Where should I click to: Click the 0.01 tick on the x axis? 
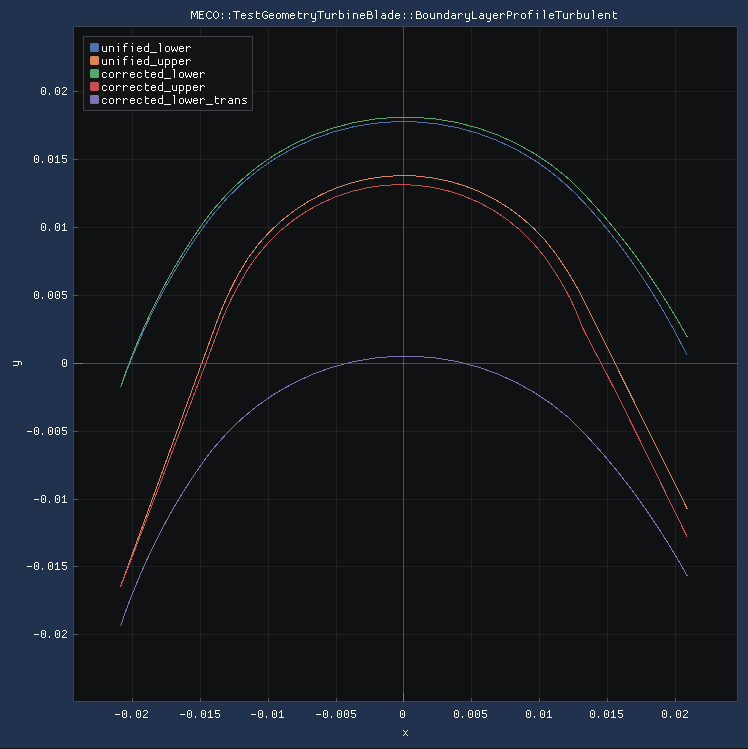pyautogui.click(x=539, y=714)
